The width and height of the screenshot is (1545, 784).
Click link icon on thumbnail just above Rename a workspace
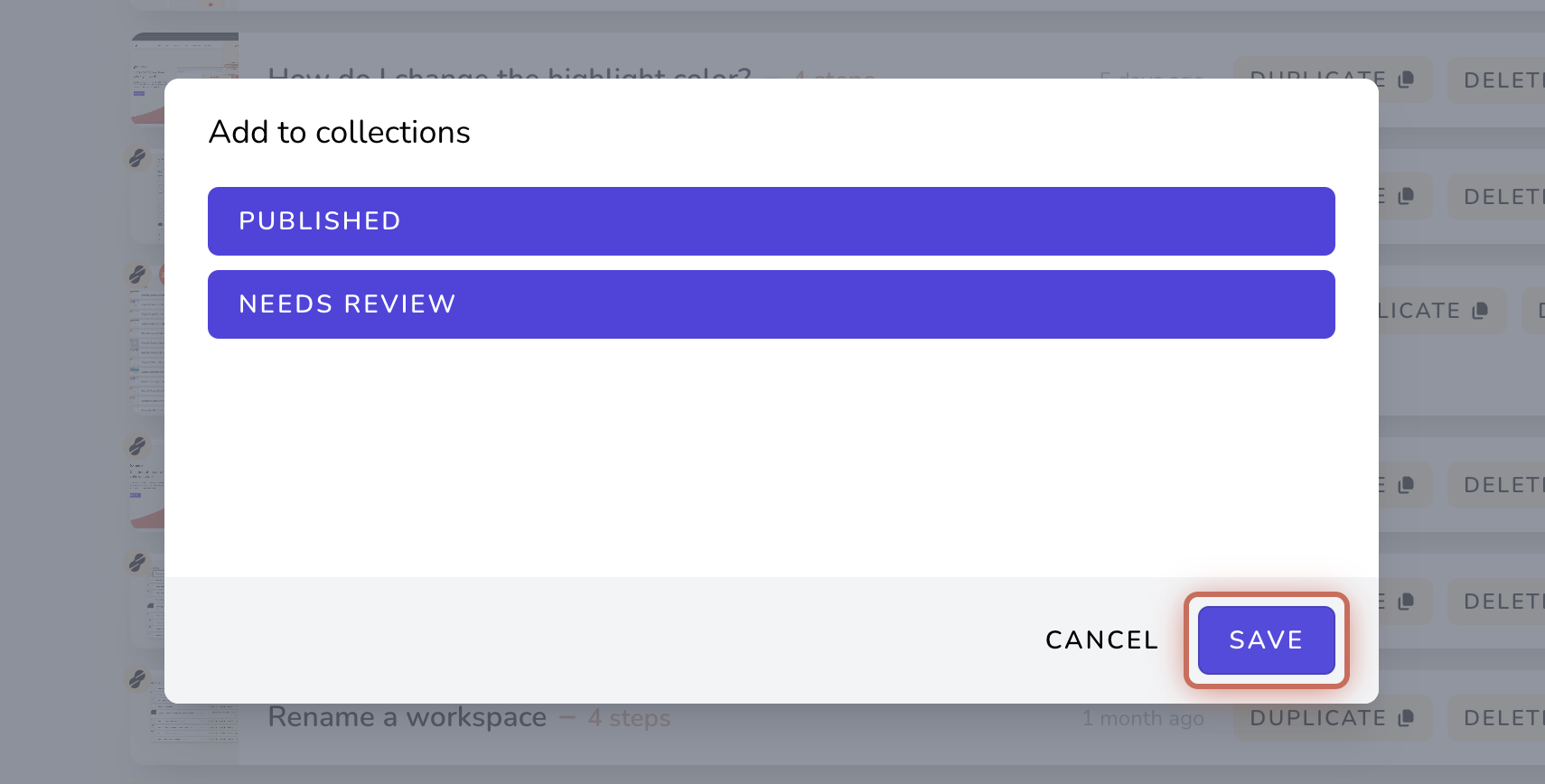pos(137,562)
